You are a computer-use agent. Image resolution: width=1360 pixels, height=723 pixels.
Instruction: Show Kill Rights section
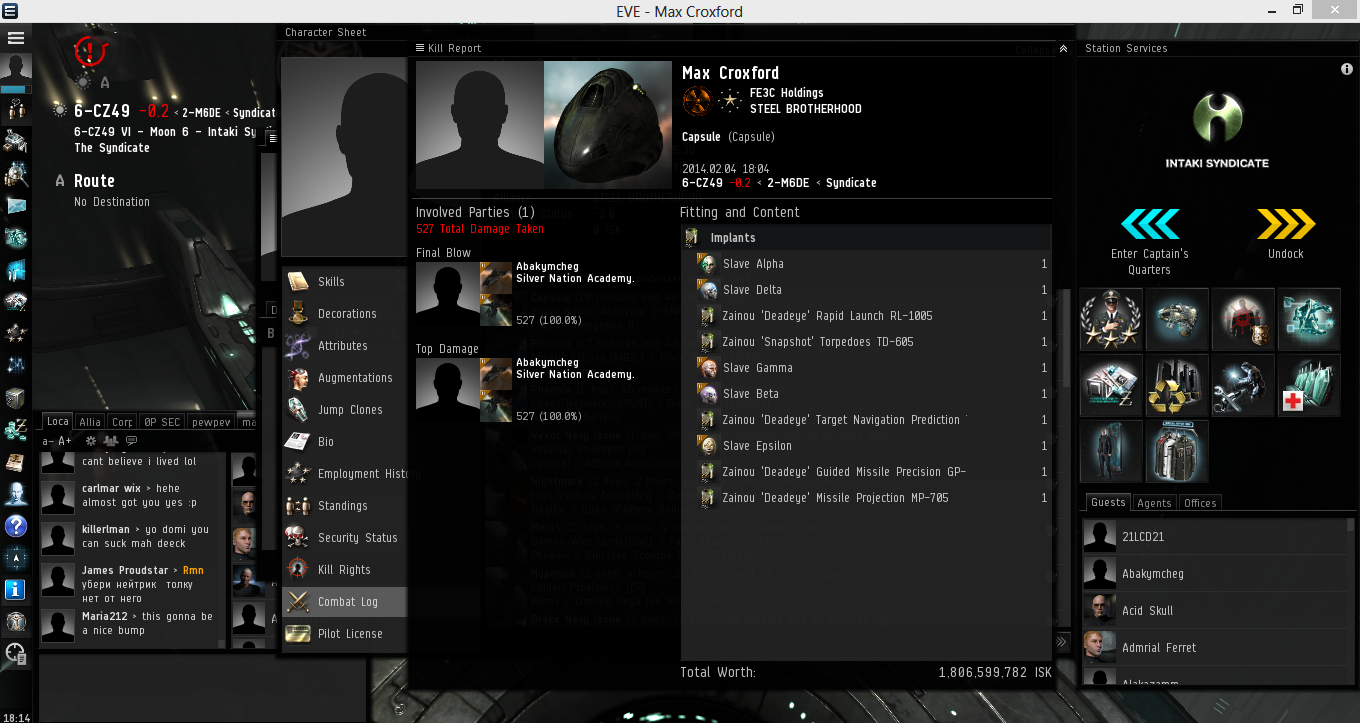[x=344, y=570]
